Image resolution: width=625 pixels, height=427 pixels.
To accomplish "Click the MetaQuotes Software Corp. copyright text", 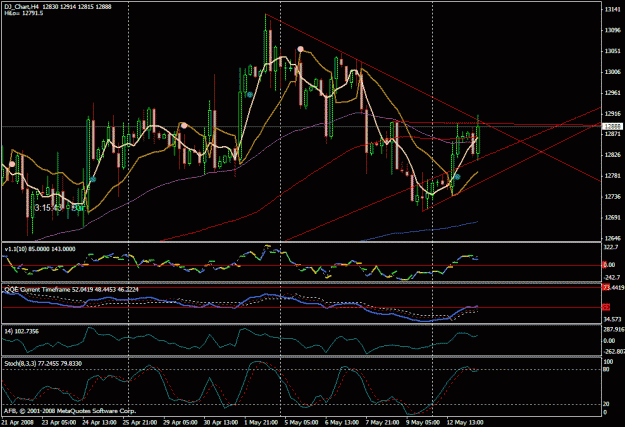I will click(70, 411).
